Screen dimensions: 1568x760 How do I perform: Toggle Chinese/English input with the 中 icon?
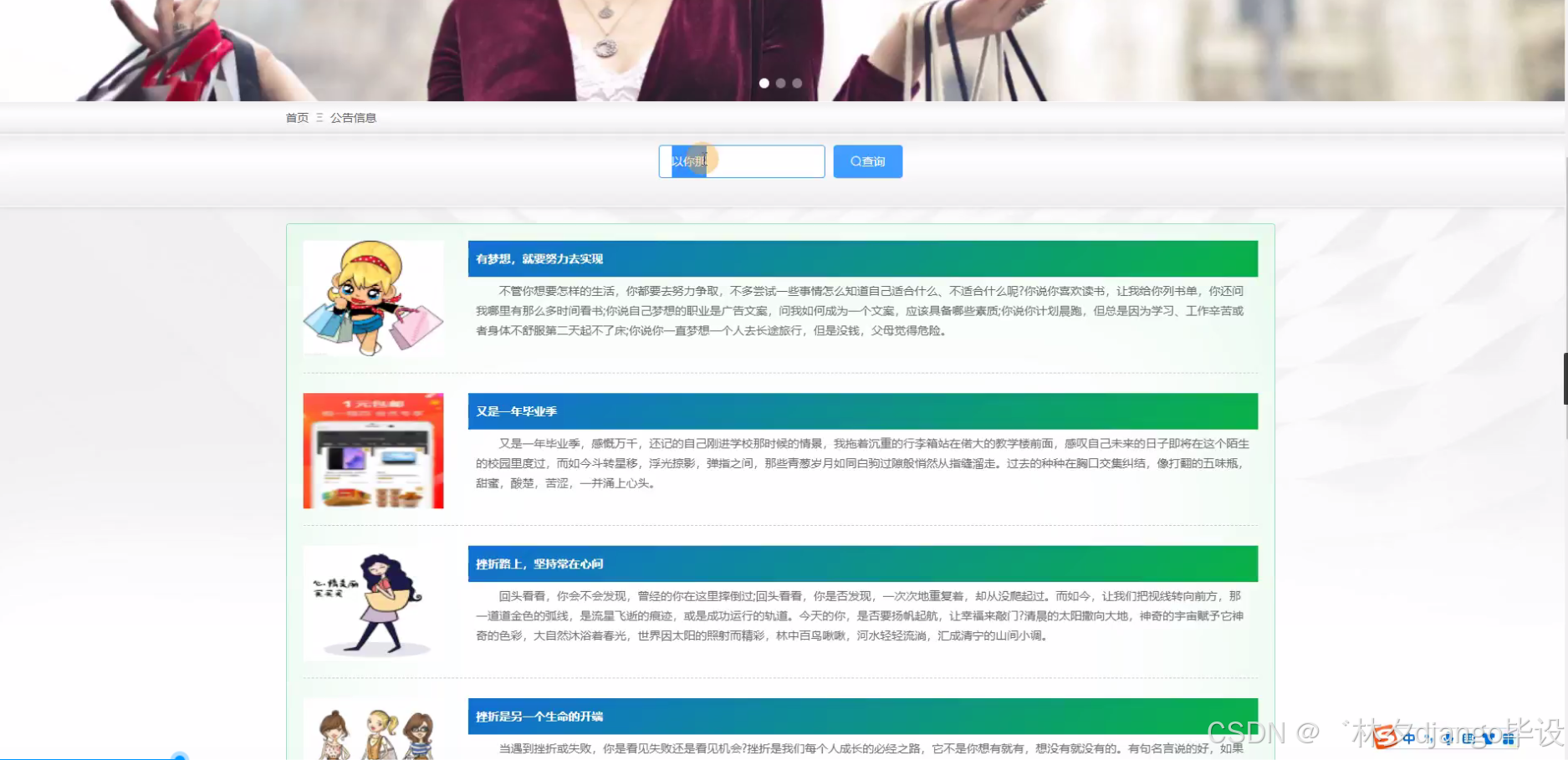point(1410,738)
